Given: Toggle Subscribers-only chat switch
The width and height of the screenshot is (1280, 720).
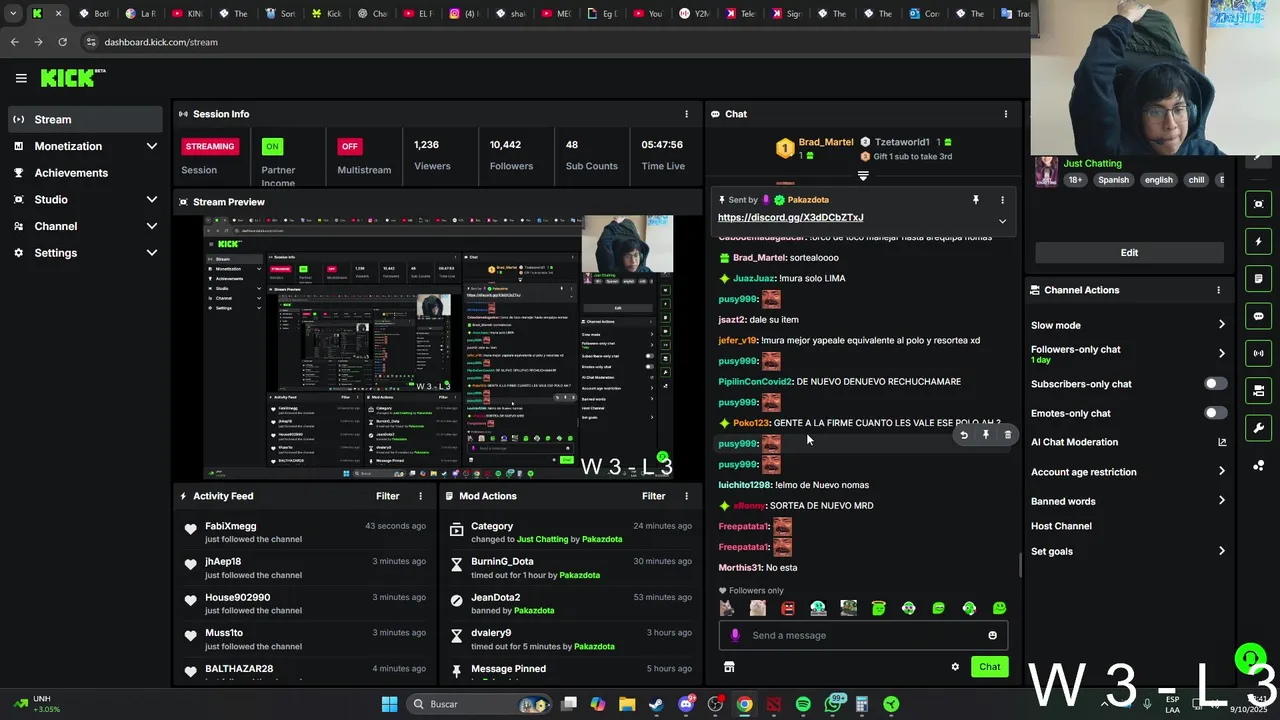Looking at the screenshot, I should click(x=1215, y=384).
